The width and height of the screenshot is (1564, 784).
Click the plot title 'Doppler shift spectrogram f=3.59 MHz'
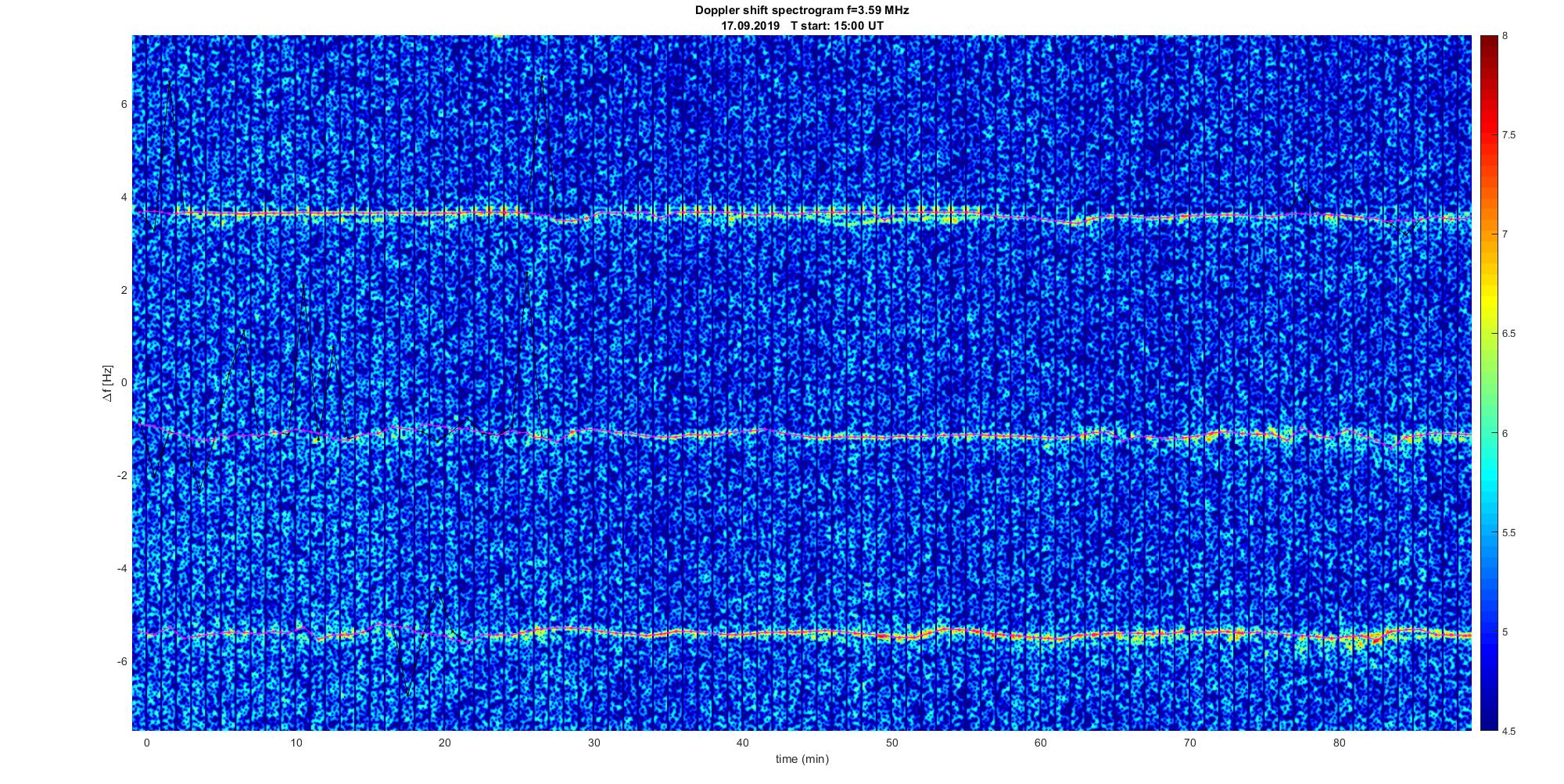802,10
